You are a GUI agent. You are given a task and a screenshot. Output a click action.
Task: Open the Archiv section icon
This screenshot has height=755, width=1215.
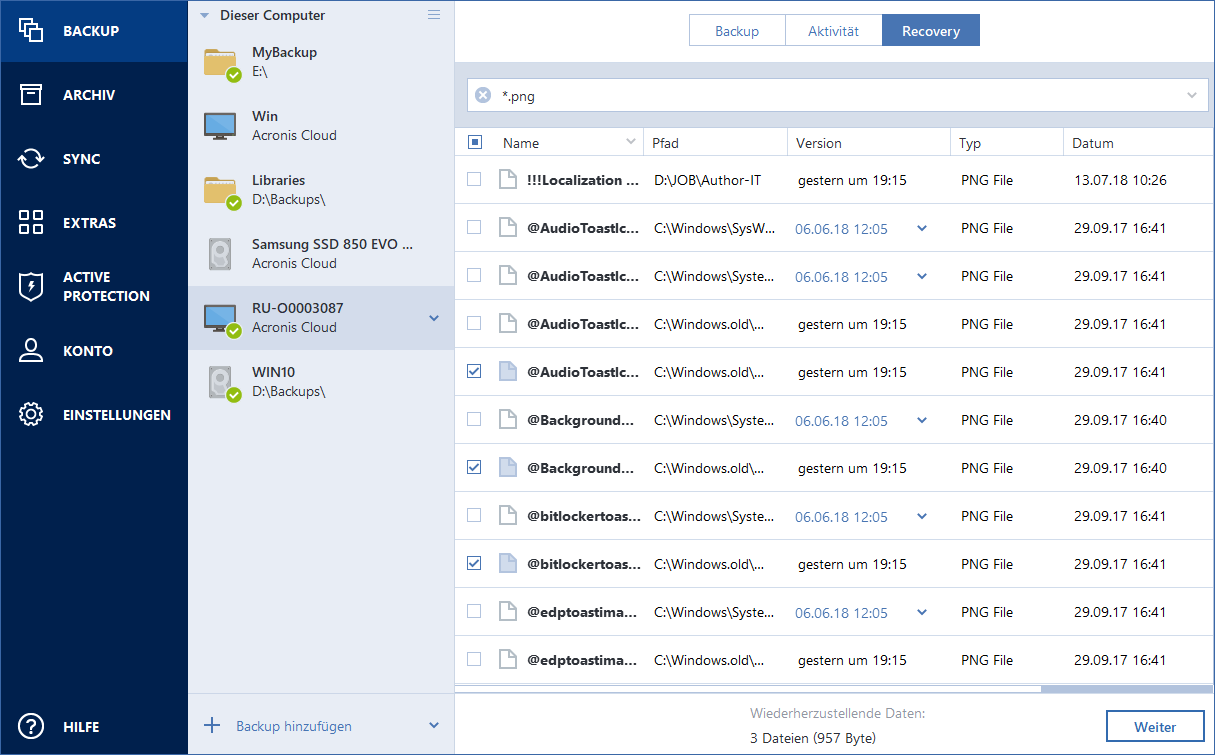[x=31, y=95]
